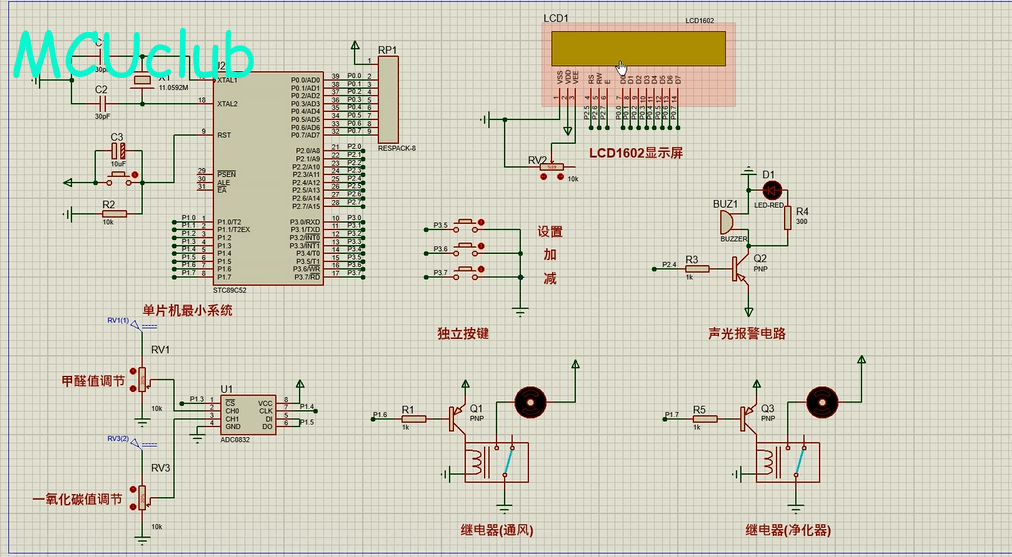Select the ADC0832 chip U1
The image size is (1012, 557).
pos(247,412)
